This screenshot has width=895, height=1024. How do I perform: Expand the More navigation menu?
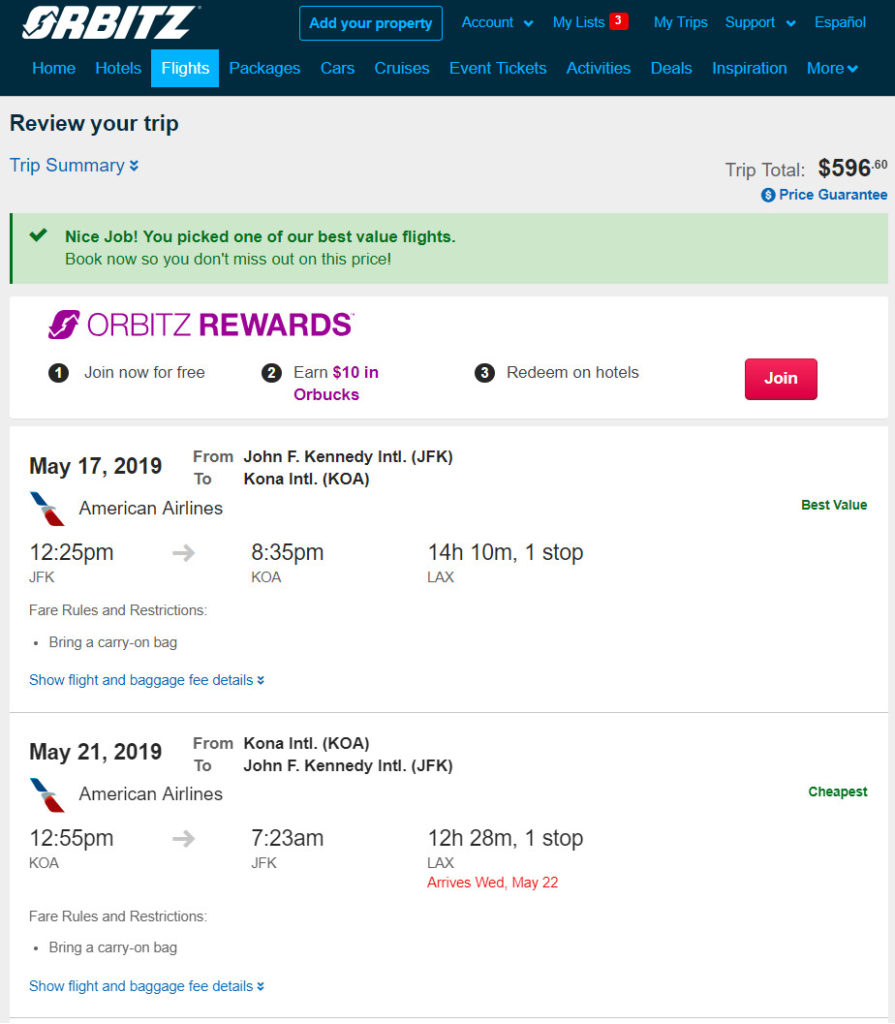[x=832, y=69]
